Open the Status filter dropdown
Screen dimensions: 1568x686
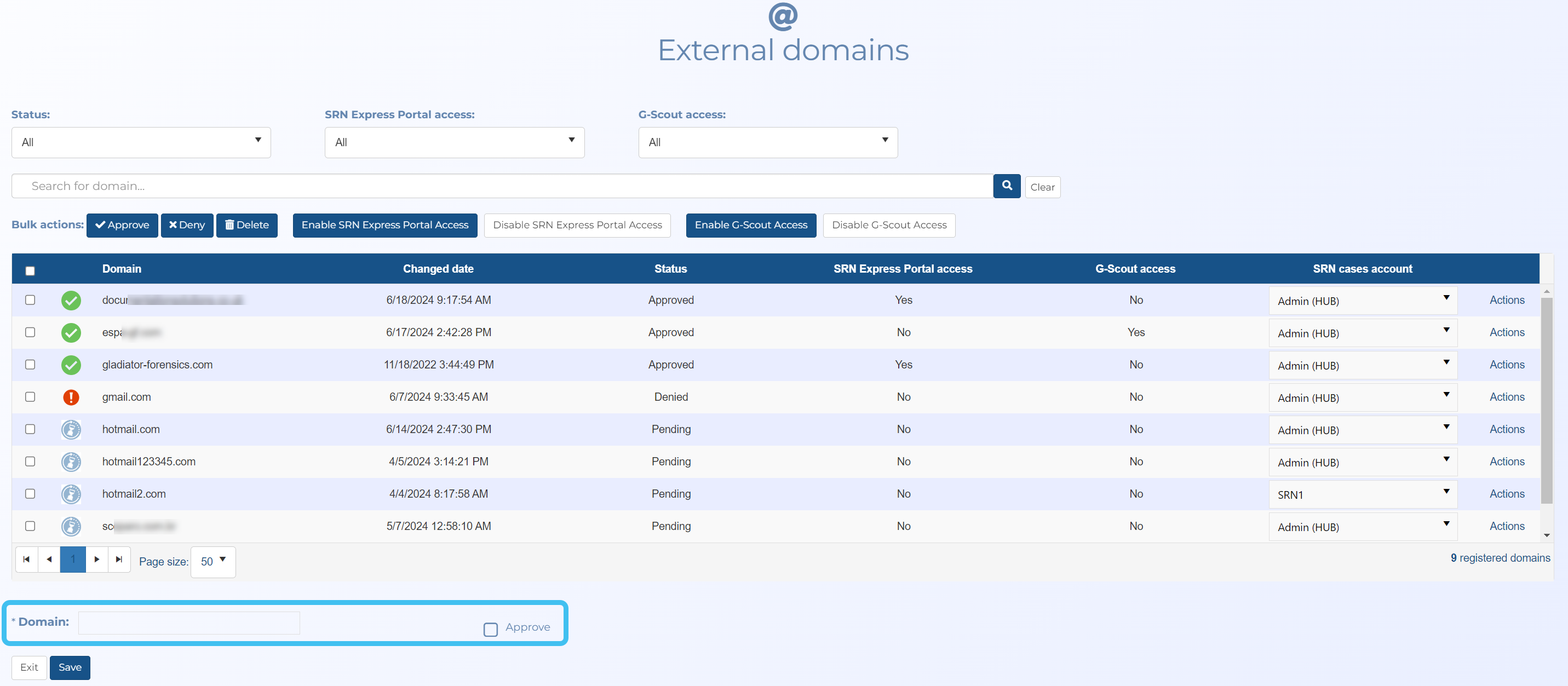pyautogui.click(x=141, y=142)
